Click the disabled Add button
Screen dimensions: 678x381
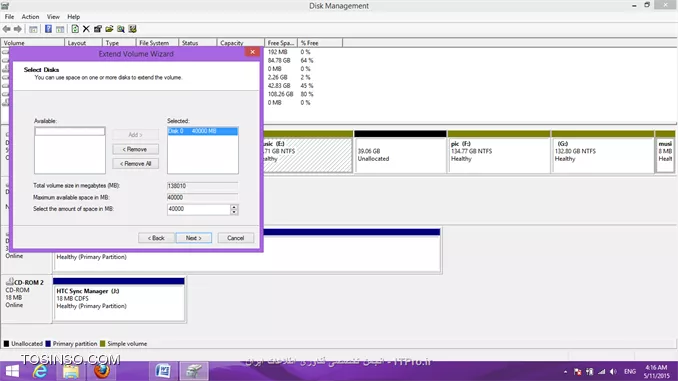pos(135,135)
